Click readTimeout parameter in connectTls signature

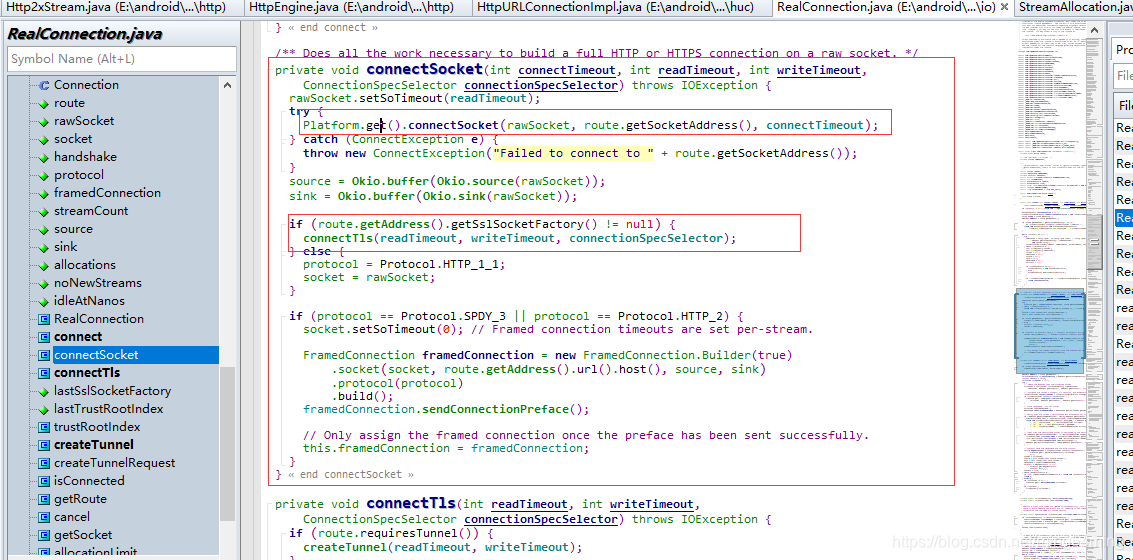(x=529, y=504)
